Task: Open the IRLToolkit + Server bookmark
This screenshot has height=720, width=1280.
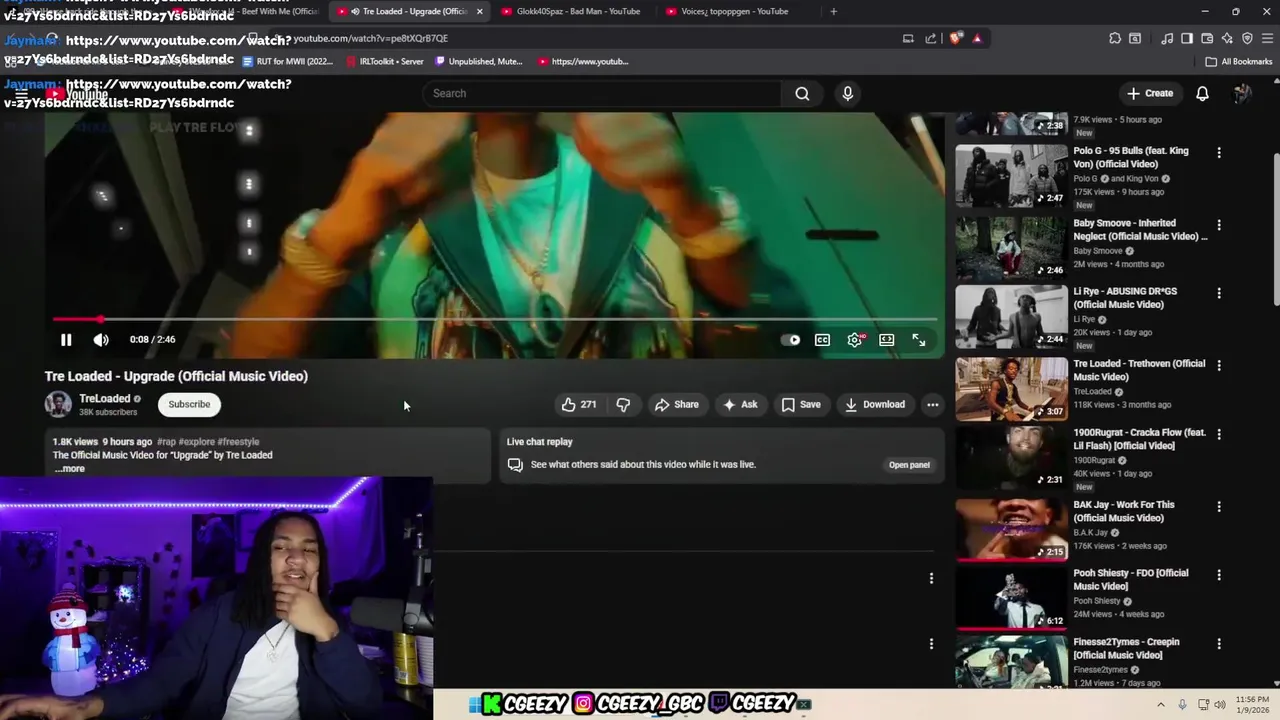Action: click(x=385, y=61)
